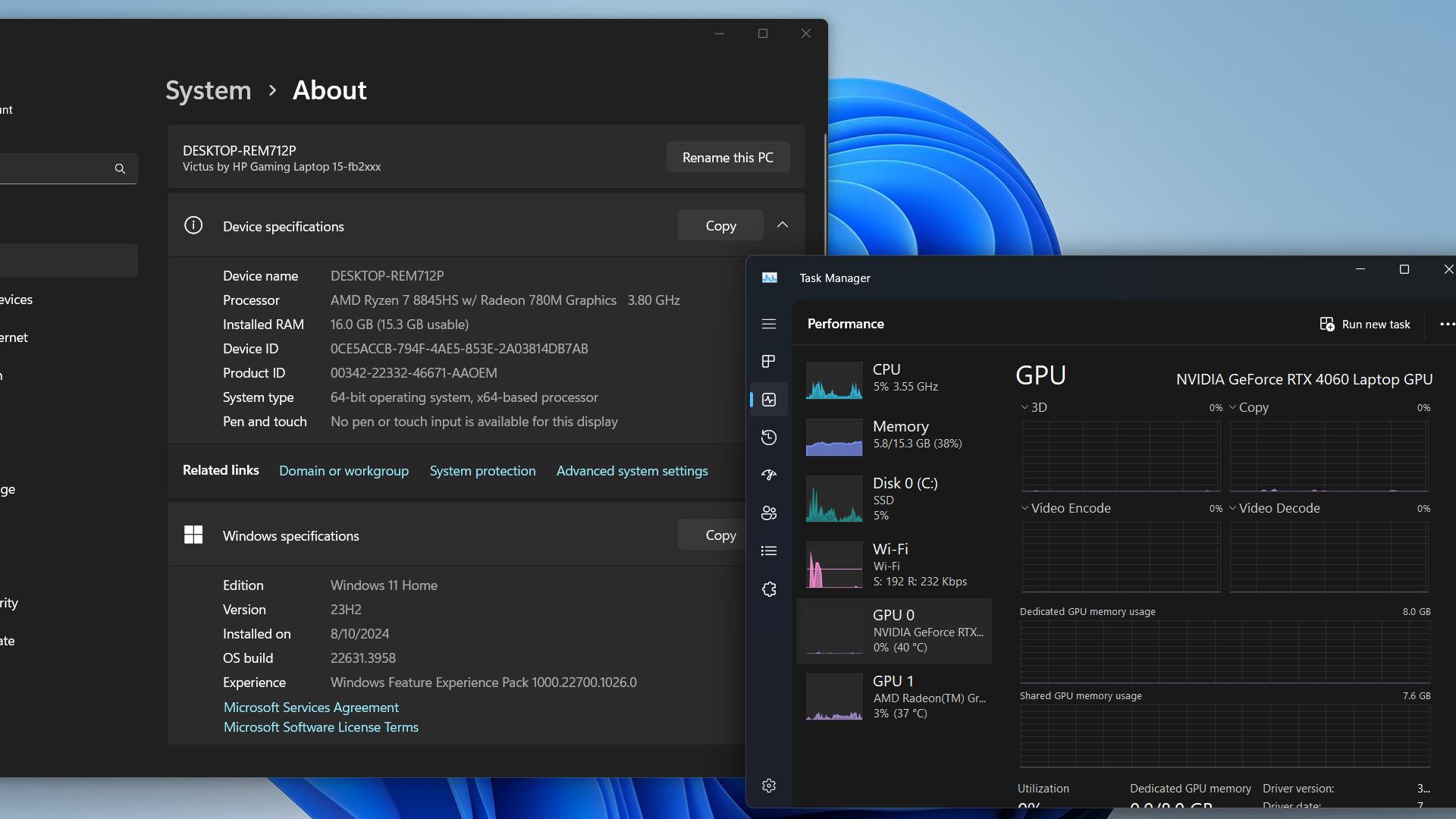Open Microsoft Services Agreement link
The width and height of the screenshot is (1456, 819).
[x=311, y=707]
